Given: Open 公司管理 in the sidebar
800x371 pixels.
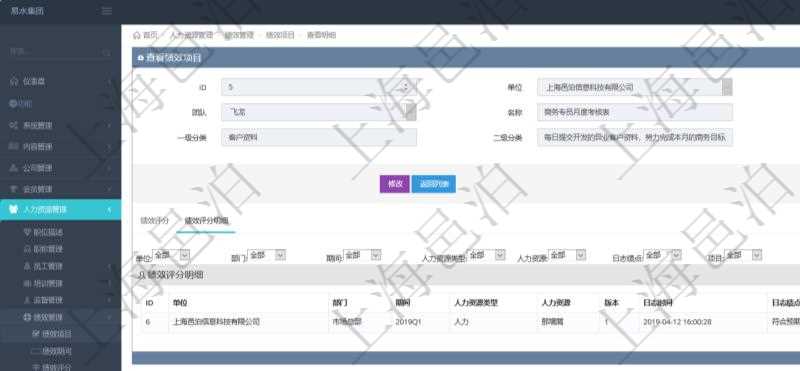Looking at the screenshot, I should coord(37,168).
